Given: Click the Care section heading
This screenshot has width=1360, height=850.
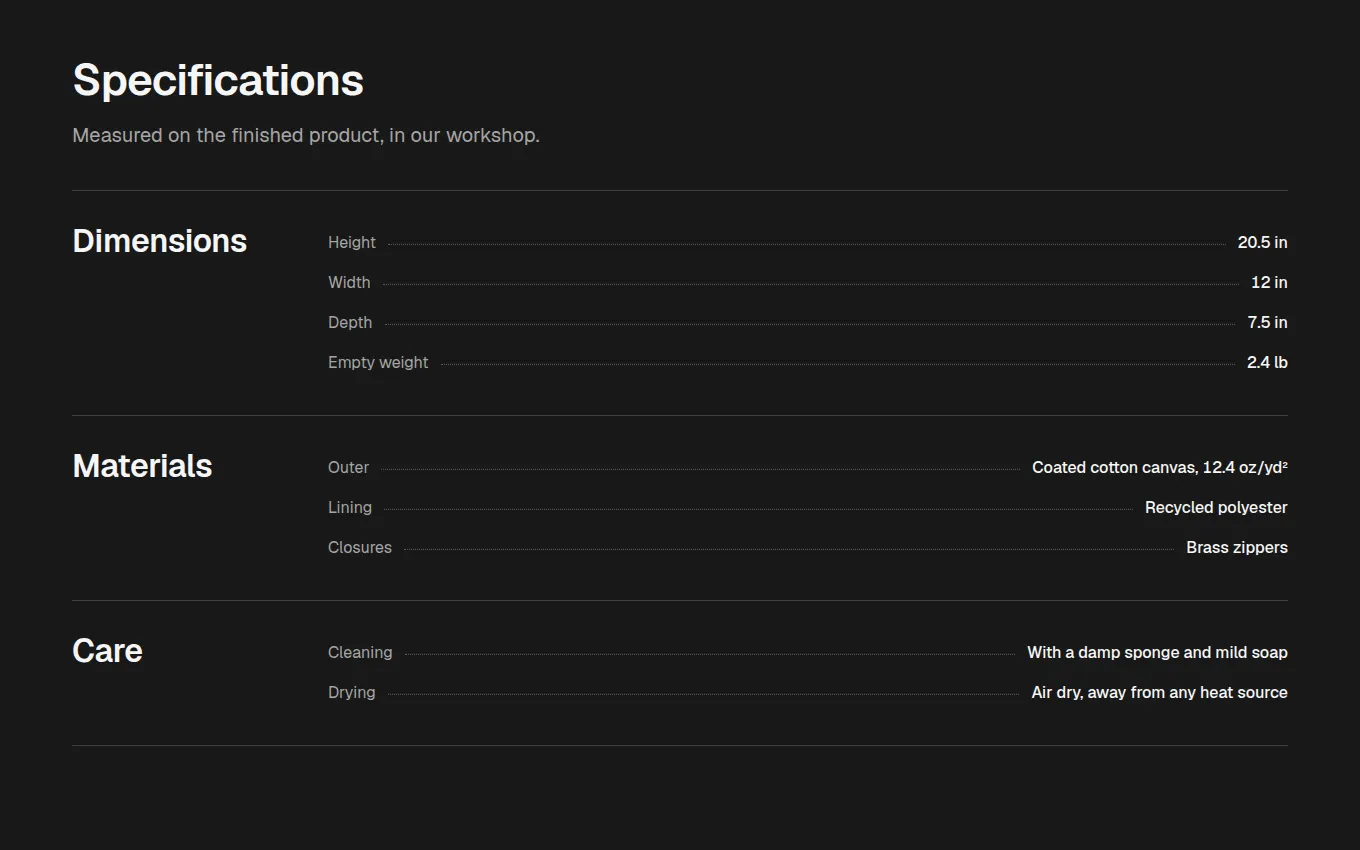Looking at the screenshot, I should coord(107,651).
